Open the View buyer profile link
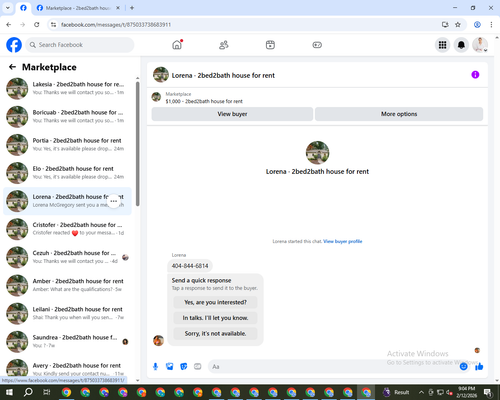This screenshot has width=500, height=400. 343,241
